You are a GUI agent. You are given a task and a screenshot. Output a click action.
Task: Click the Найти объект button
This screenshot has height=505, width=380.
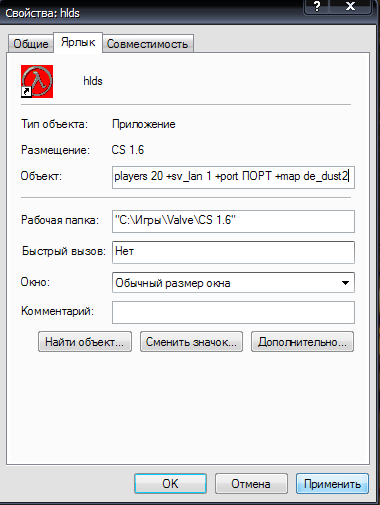coord(85,342)
